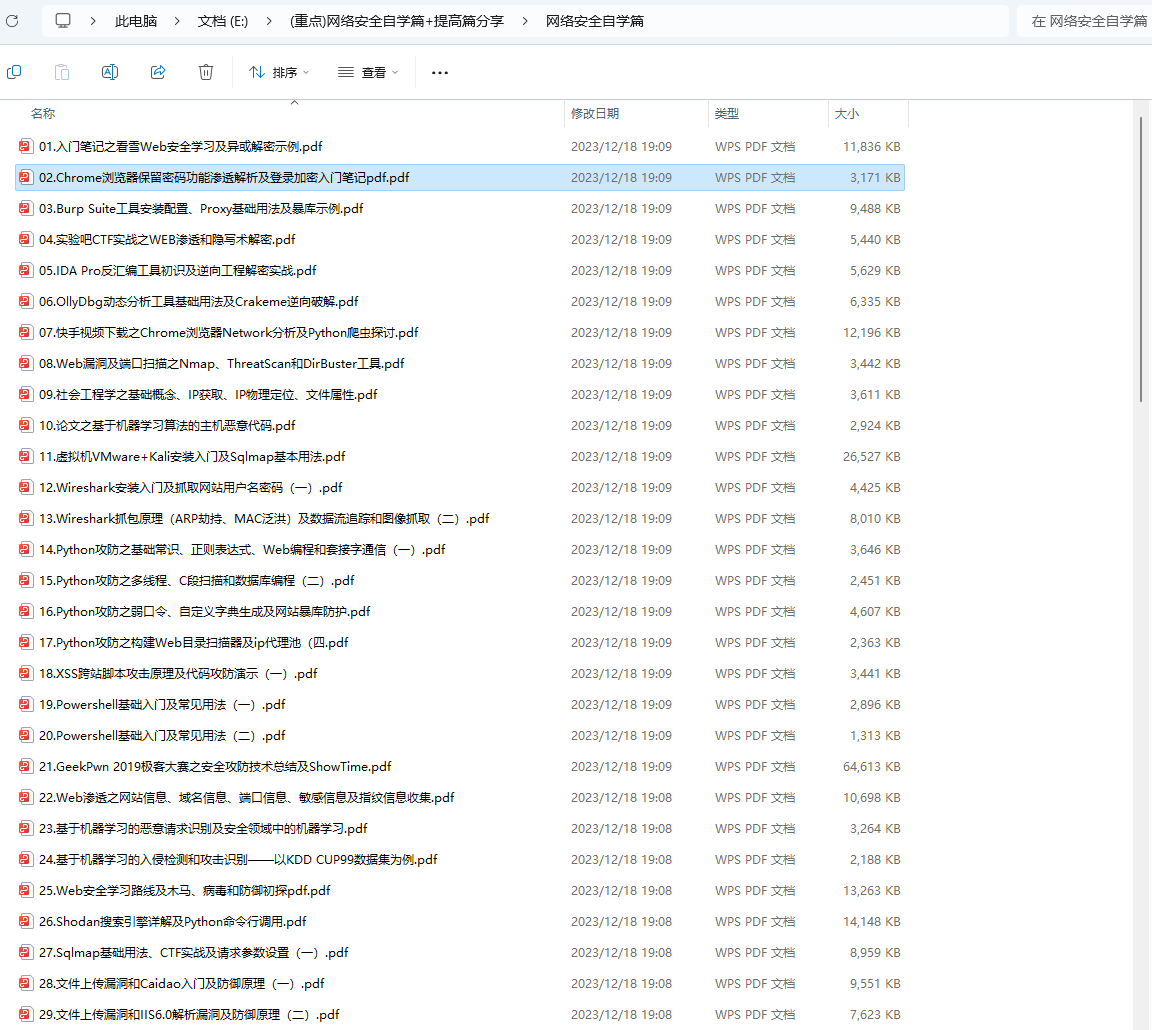Select file 24.基于机器学习的入侵检测和攻击识别
Viewport: 1152px width, 1030px height.
[460, 860]
